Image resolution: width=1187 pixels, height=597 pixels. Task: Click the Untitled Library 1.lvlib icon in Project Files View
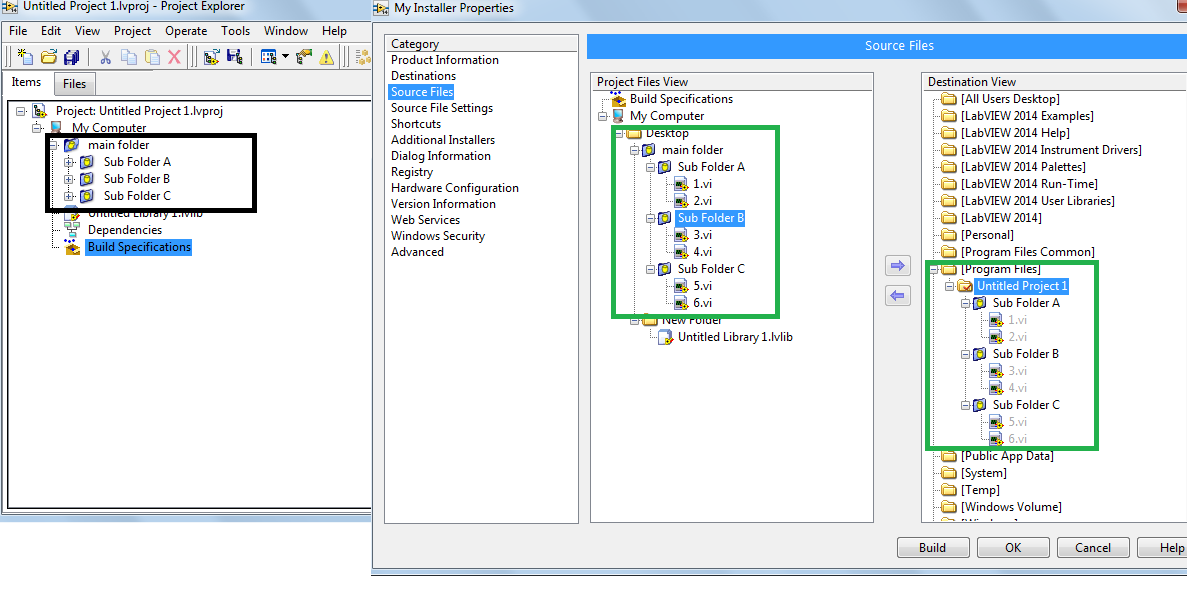click(665, 337)
